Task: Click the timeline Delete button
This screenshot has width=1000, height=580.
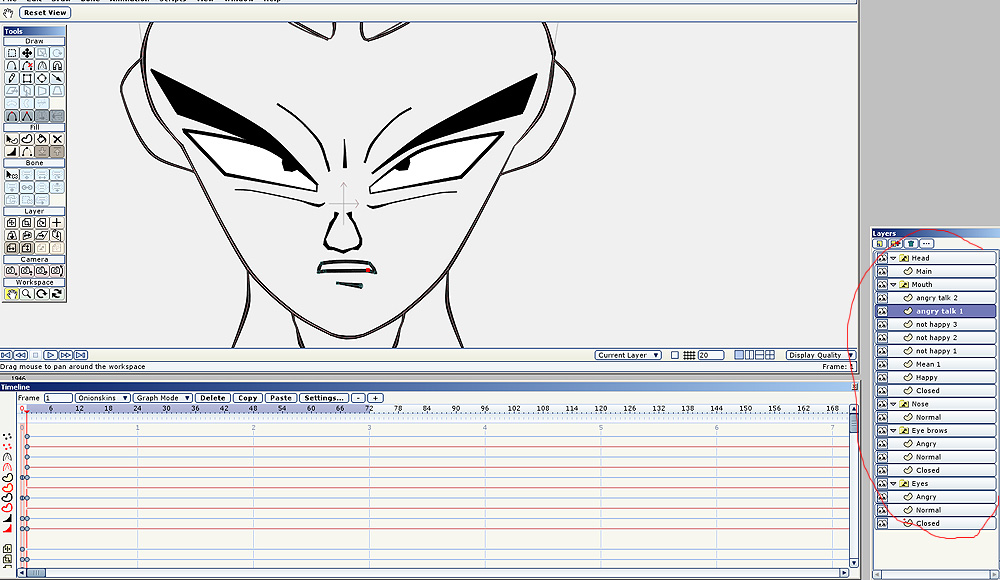Action: (212, 398)
